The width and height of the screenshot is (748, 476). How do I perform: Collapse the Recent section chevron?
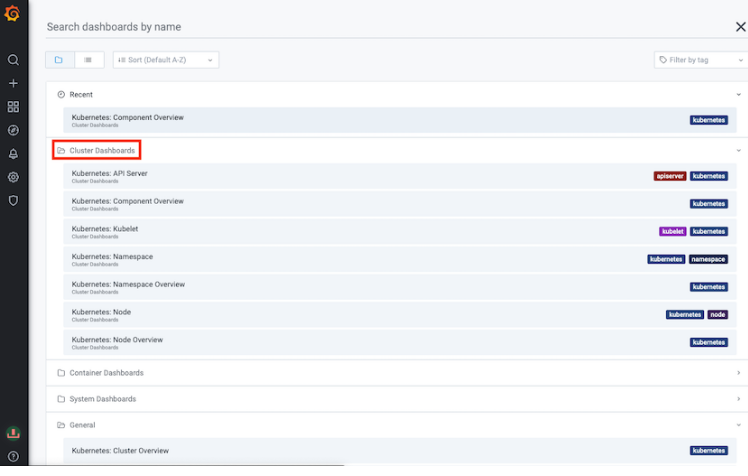(x=738, y=94)
